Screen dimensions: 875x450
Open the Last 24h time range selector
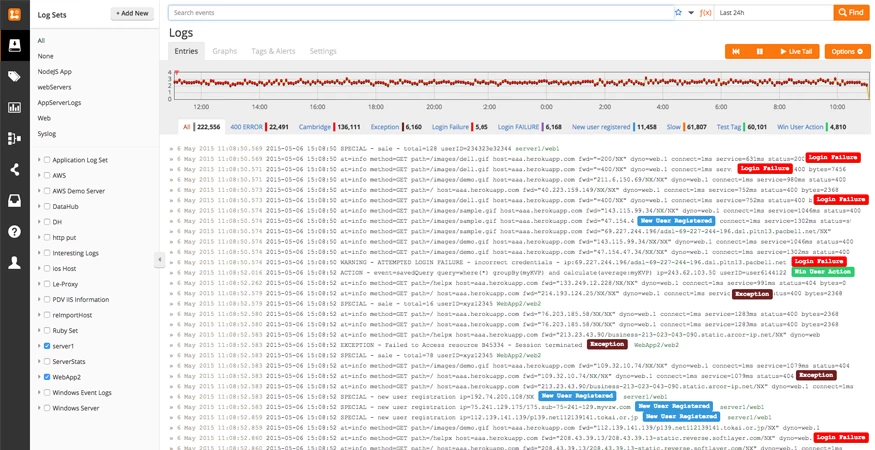coord(773,12)
